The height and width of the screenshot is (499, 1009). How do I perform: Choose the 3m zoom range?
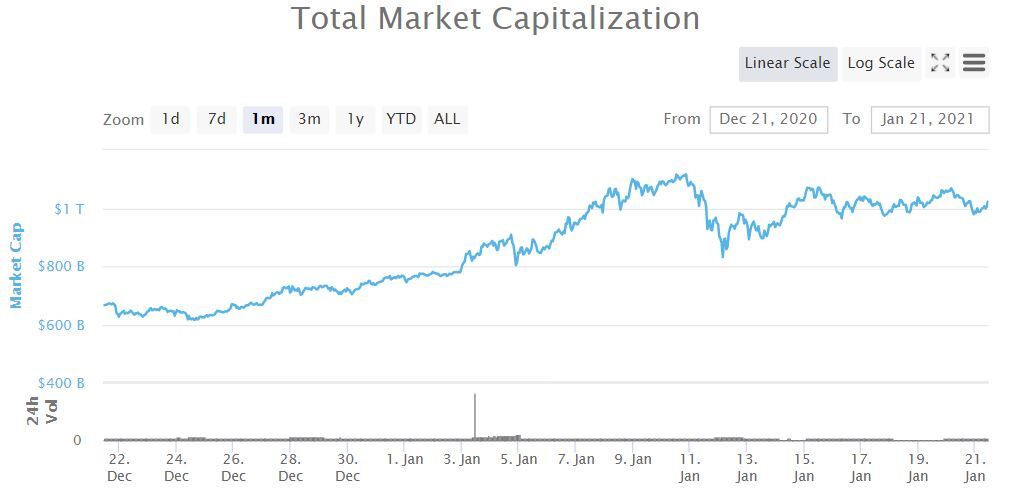pos(309,119)
